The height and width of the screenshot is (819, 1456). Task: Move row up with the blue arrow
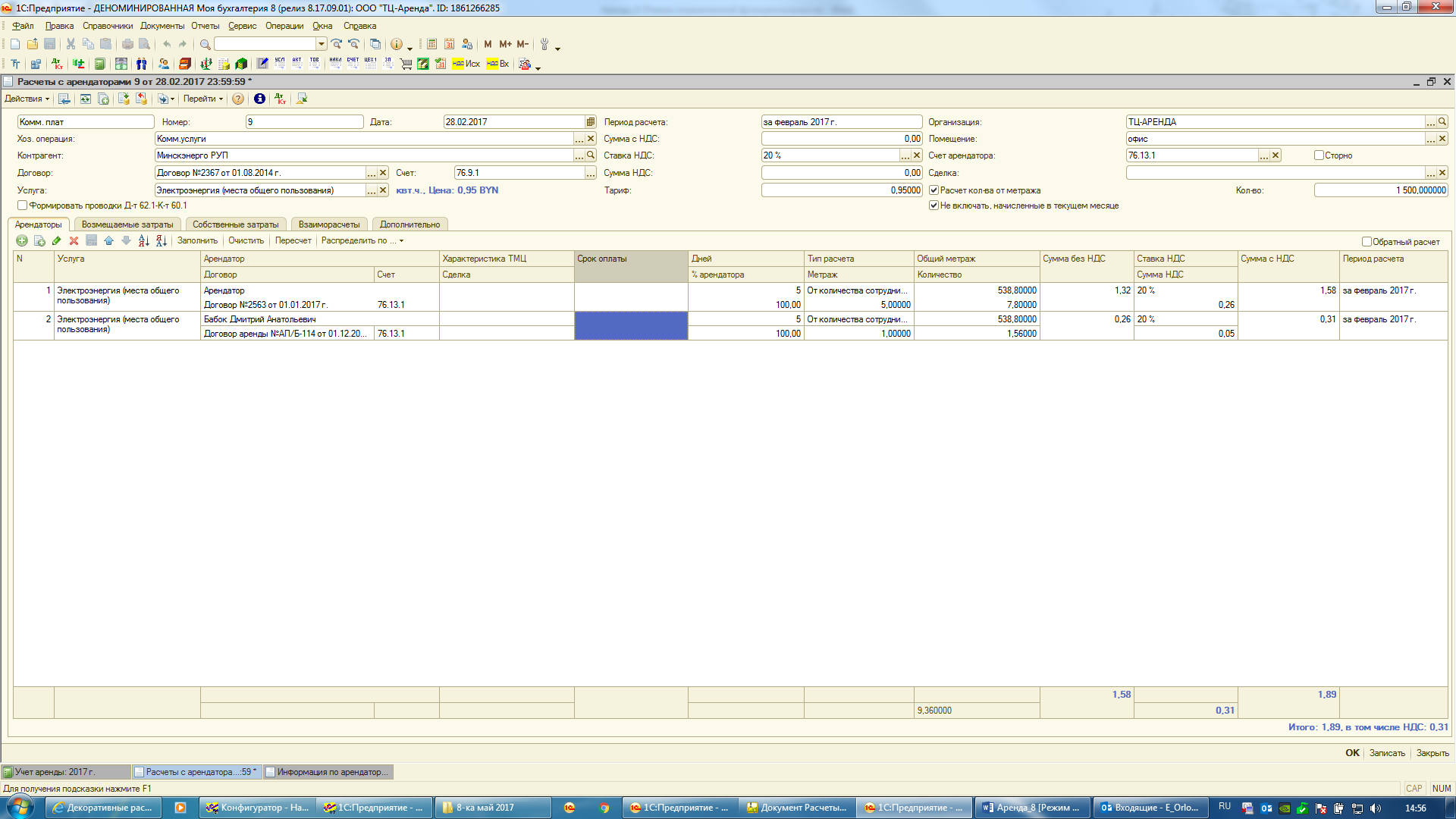click(x=108, y=241)
